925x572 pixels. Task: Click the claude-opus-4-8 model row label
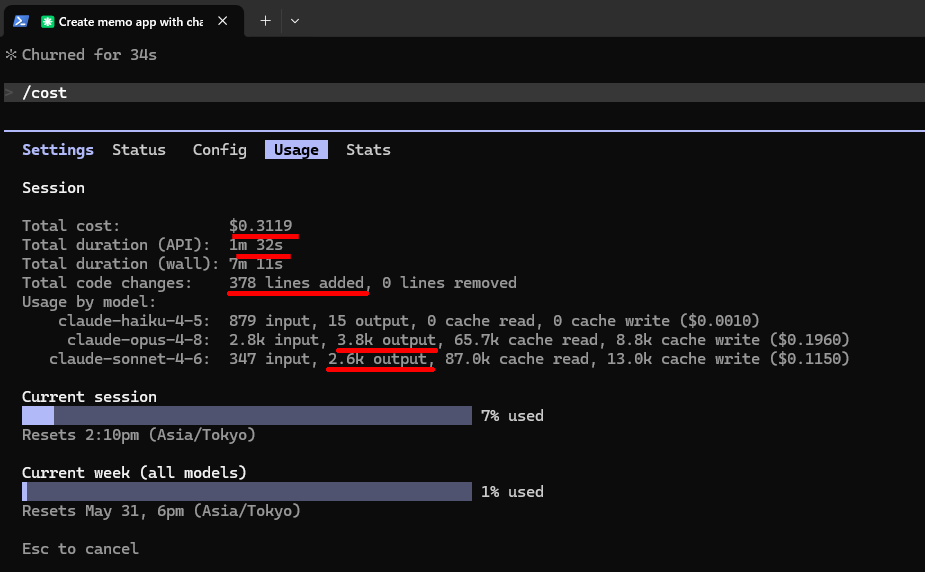pos(139,340)
